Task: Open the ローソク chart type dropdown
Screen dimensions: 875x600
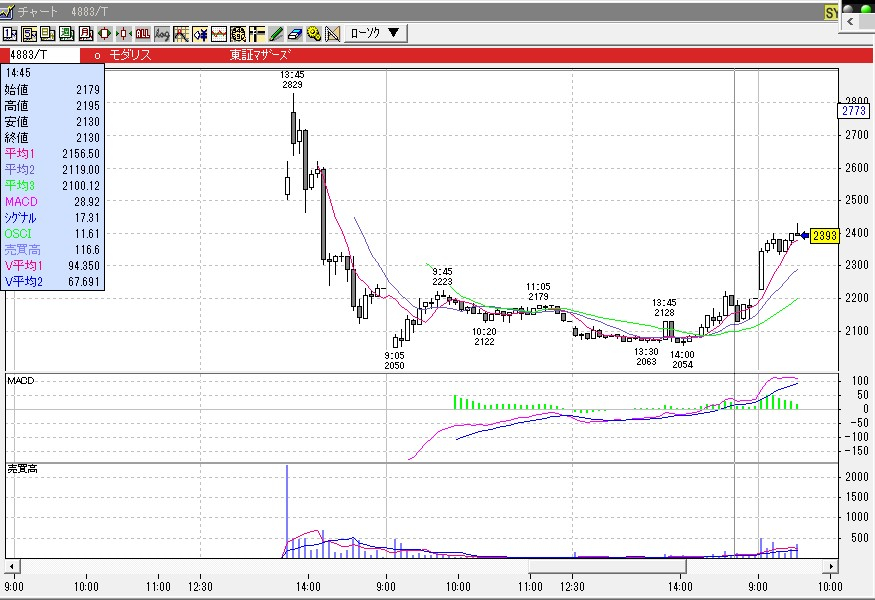Action: pos(376,33)
